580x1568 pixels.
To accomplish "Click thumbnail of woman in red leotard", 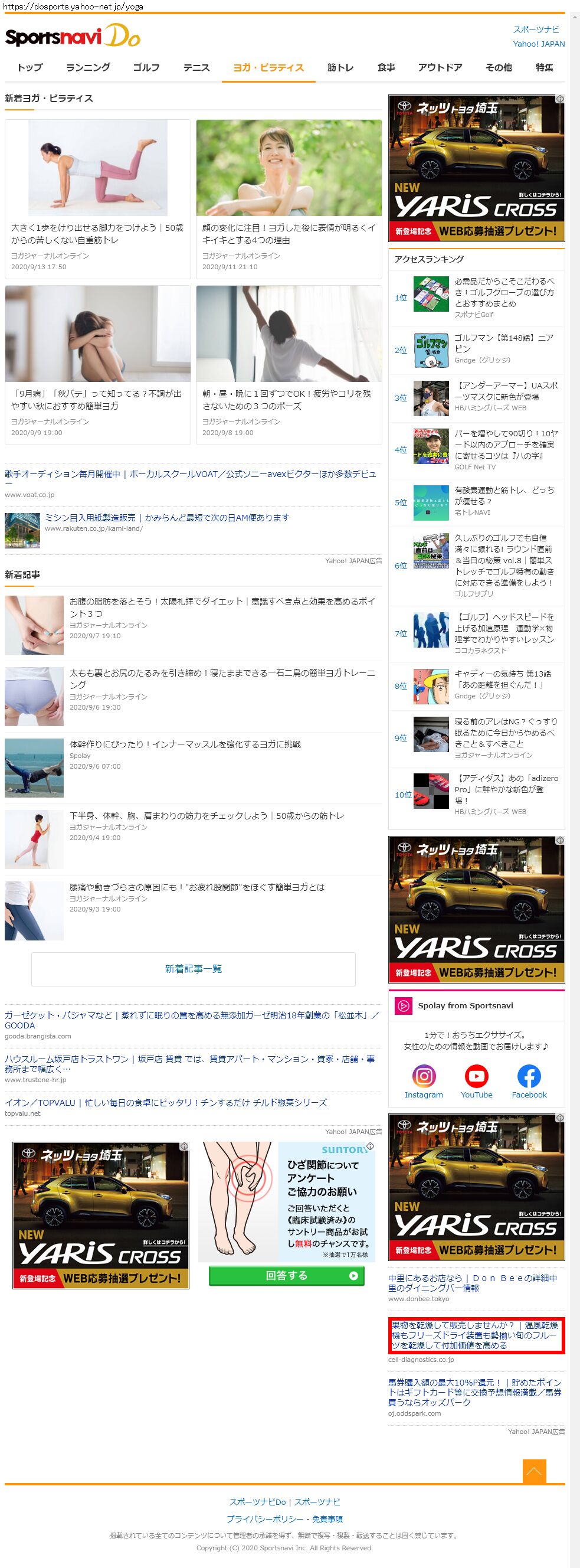I will (x=34, y=839).
